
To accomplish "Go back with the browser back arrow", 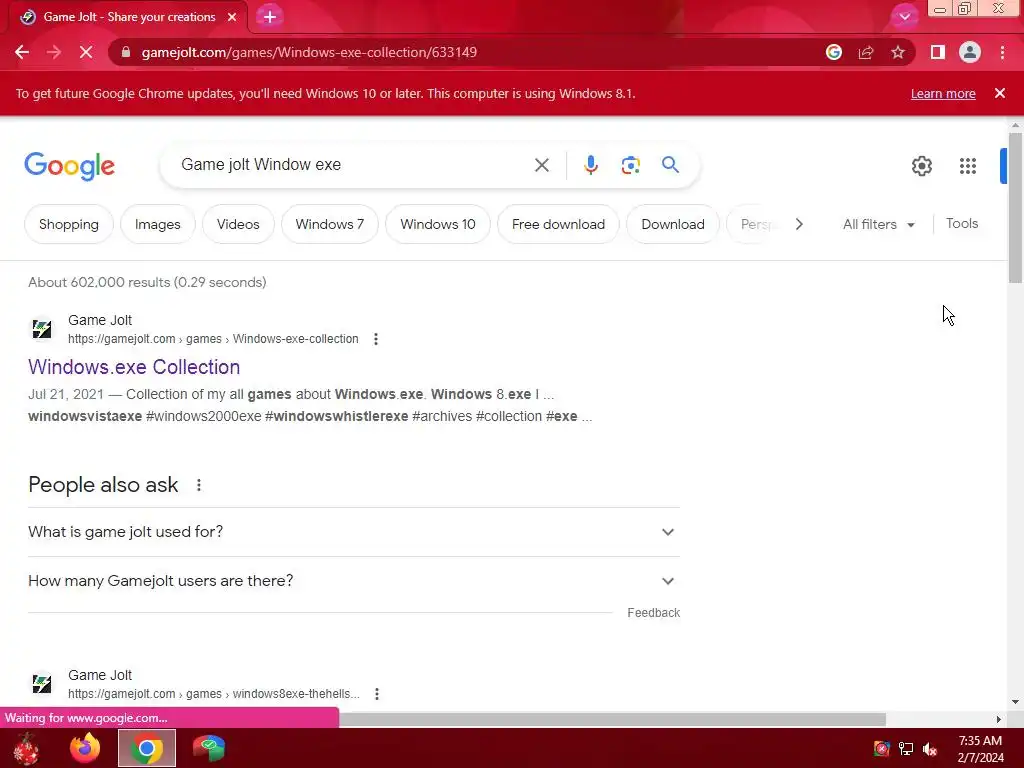I will point(22,52).
